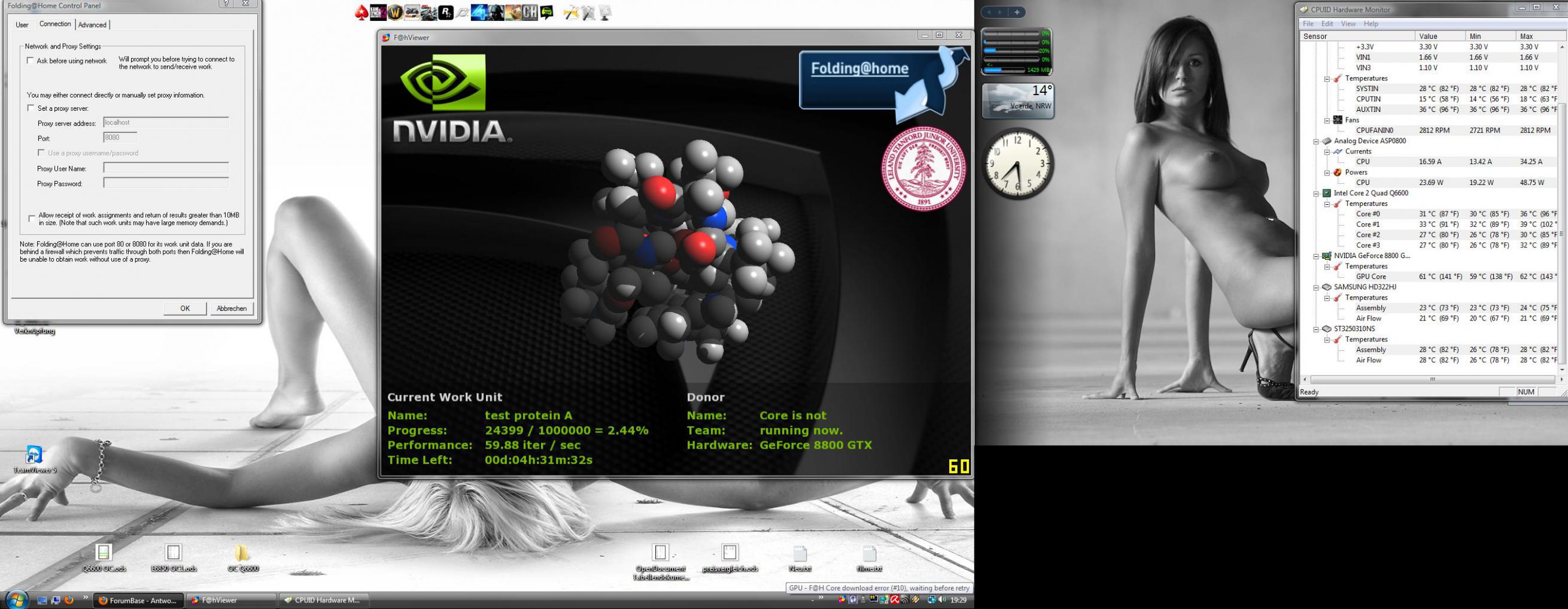The image size is (1568, 609).
Task: Open the TeamViewer 5 desktop shortcut
Action: tap(34, 459)
